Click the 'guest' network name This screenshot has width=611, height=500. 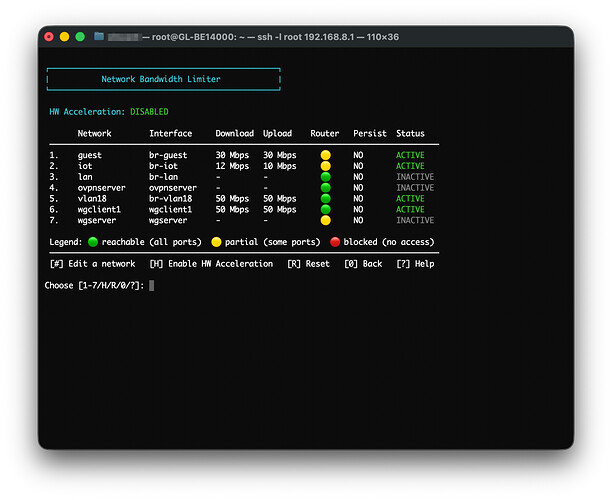90,155
